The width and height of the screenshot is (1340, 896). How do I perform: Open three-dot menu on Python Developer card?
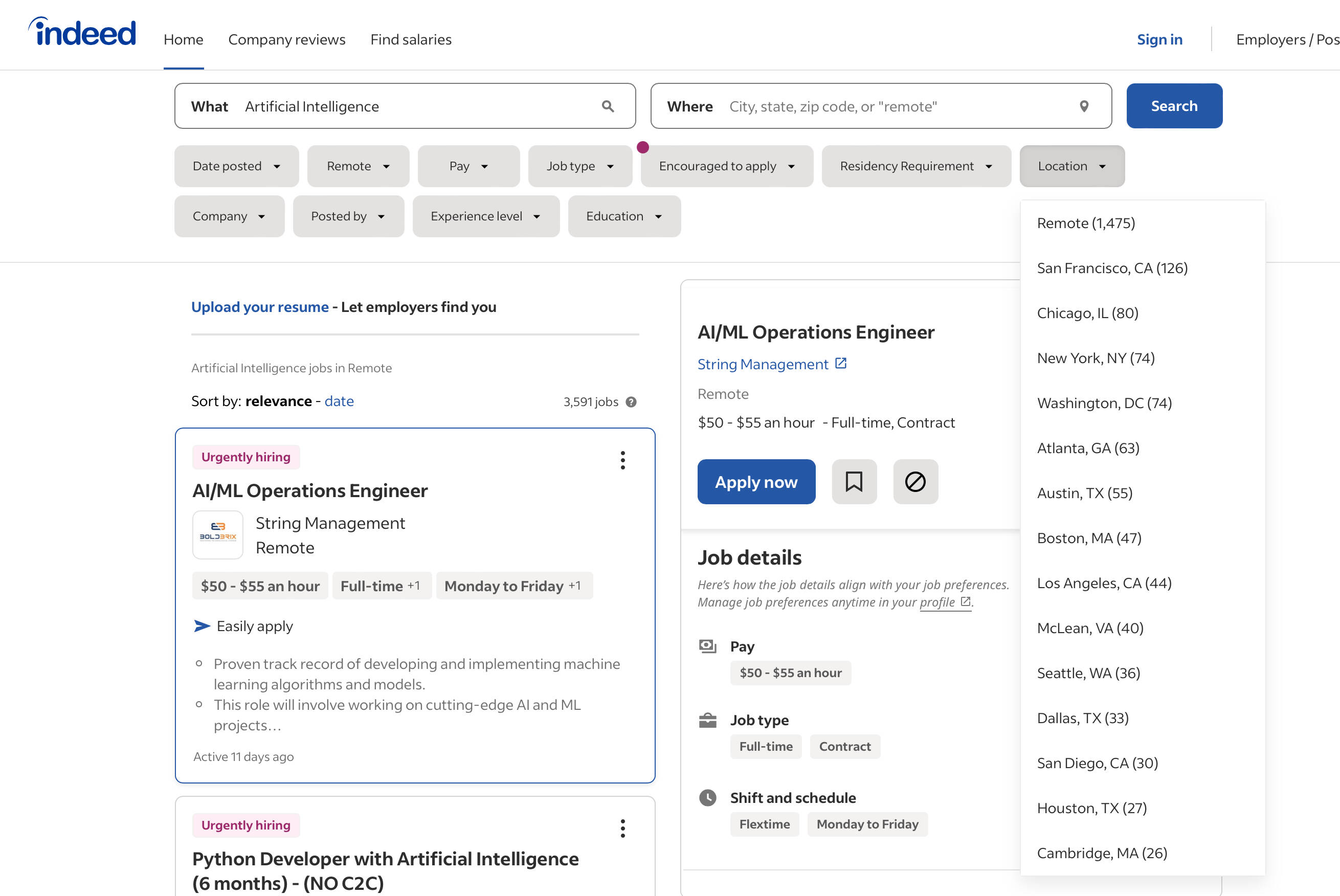pyautogui.click(x=623, y=828)
